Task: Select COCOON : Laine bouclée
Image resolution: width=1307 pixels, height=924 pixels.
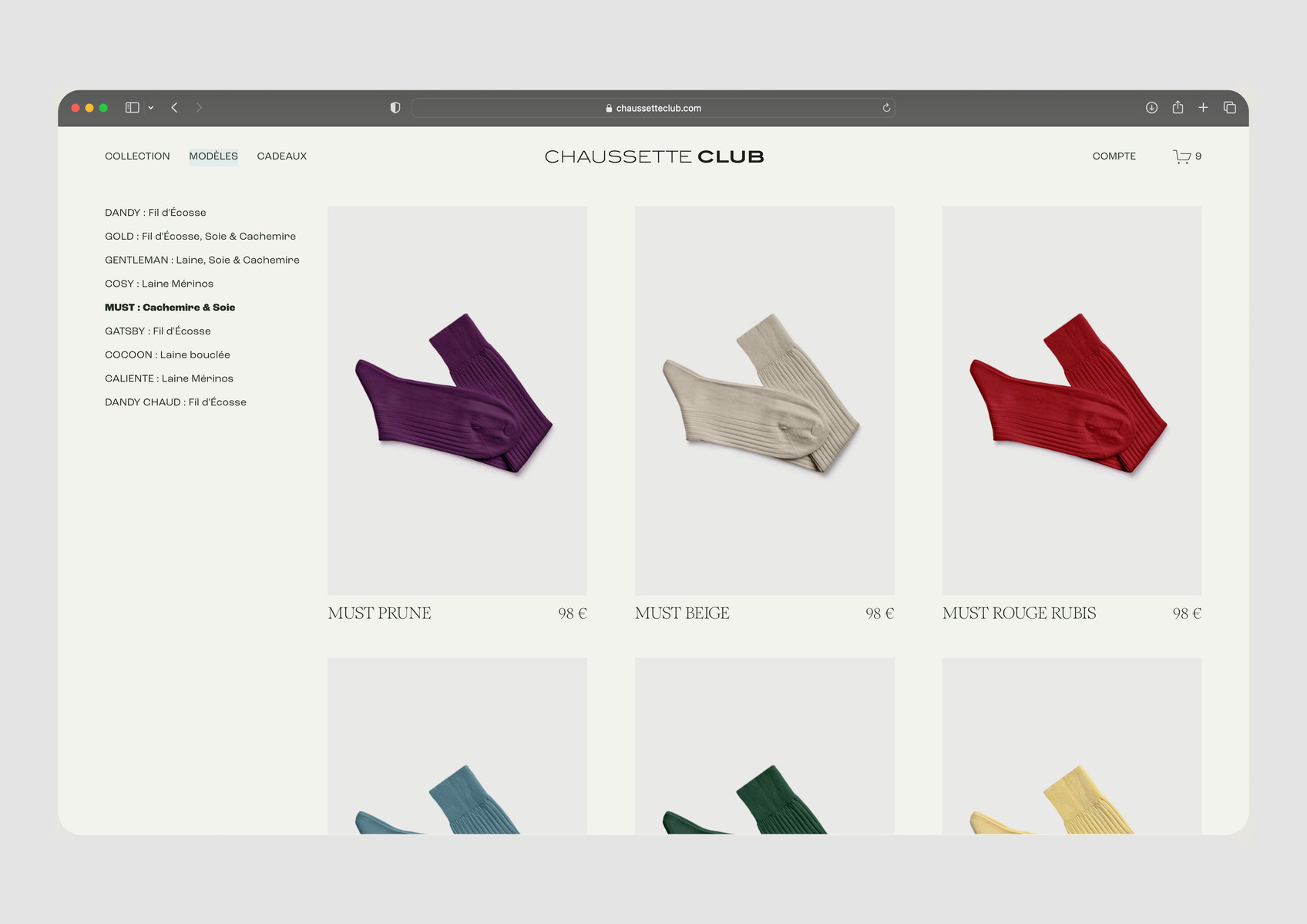Action: 167,355
